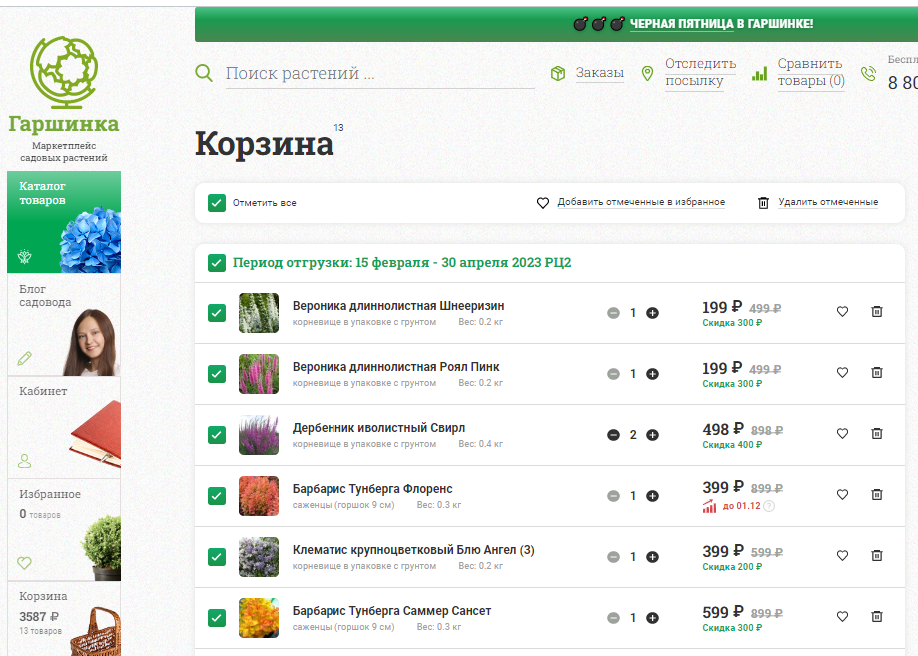Screen dimensions: 918x656
Task: Click the compare products chart icon
Action: point(759,74)
